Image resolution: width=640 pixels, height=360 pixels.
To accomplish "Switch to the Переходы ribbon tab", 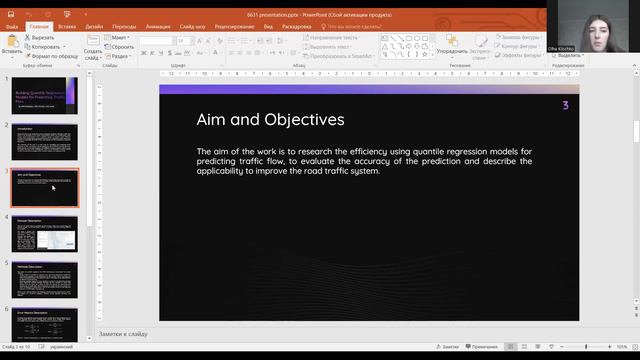I will [124, 27].
